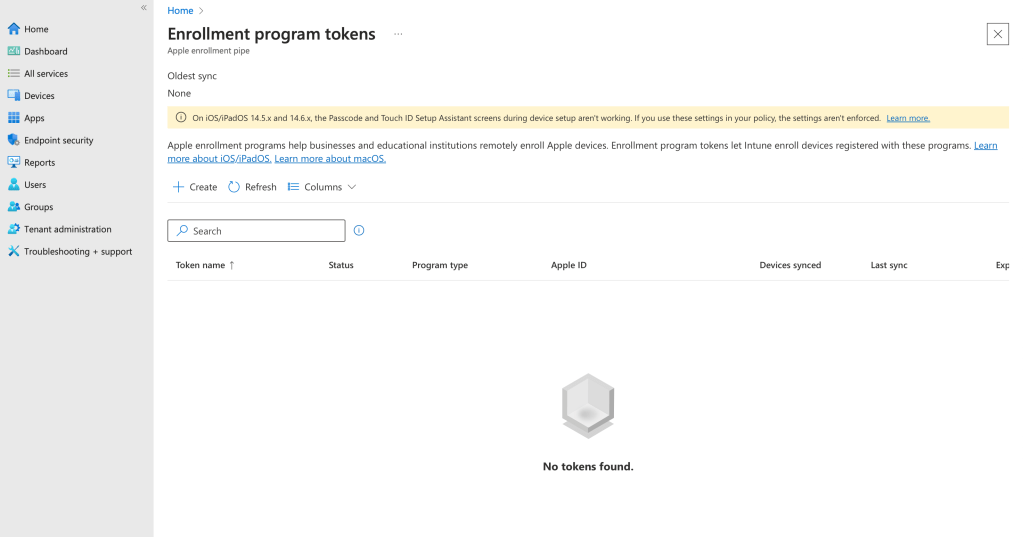
Task: Click the Create button
Action: (x=195, y=187)
